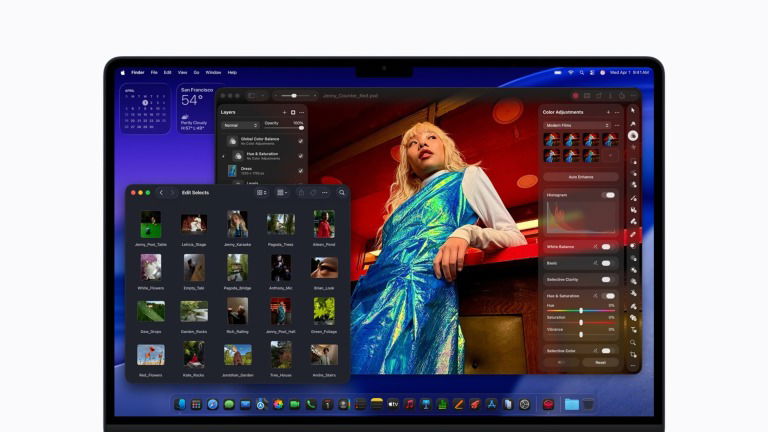The image size is (768, 432).
Task: Open Downloads folder in the Dock
Action: click(x=572, y=405)
